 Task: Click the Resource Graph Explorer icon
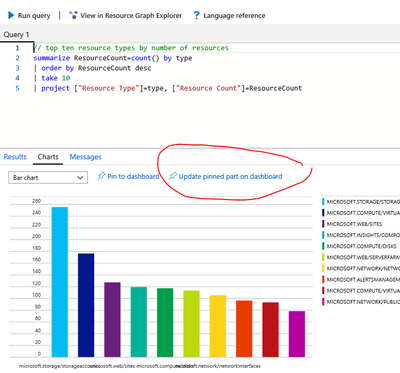click(x=73, y=15)
